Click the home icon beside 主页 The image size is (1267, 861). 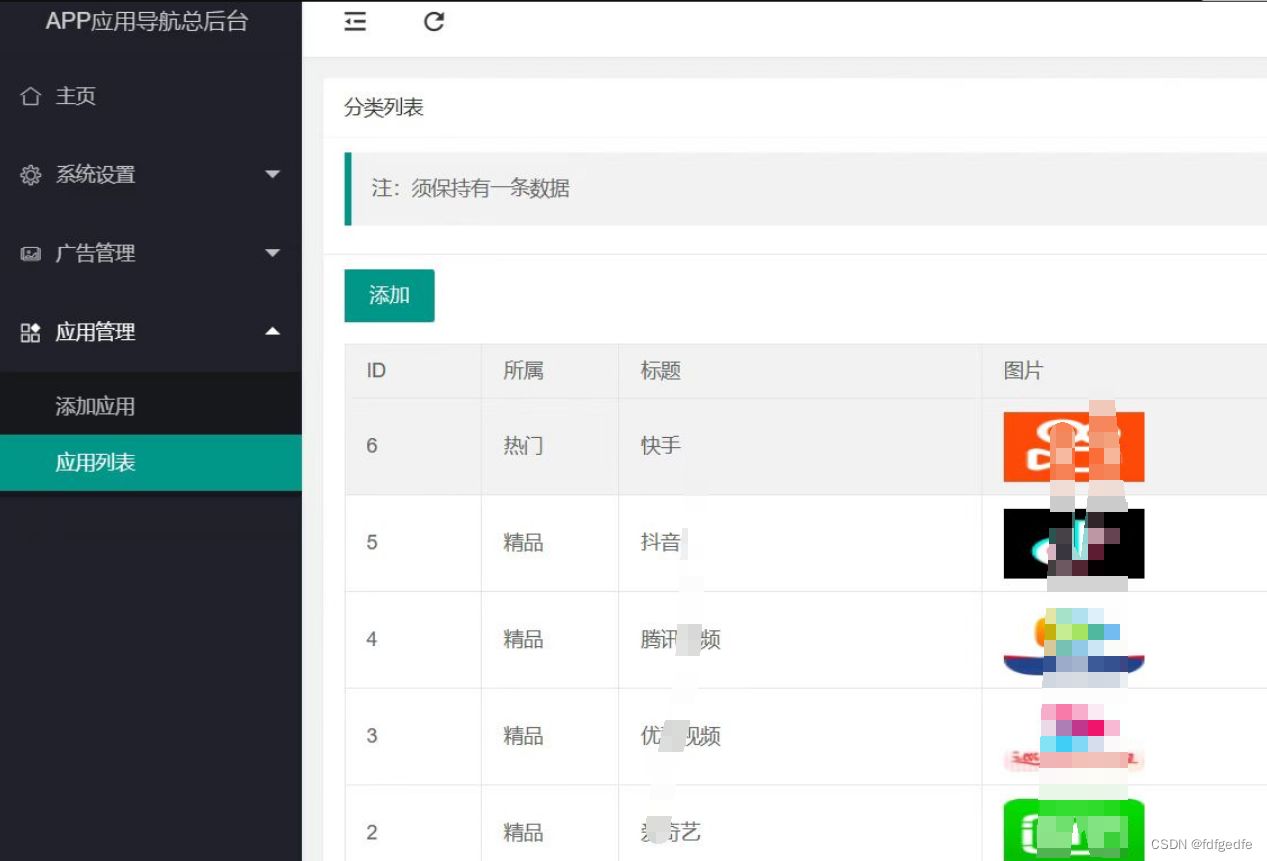[29, 95]
